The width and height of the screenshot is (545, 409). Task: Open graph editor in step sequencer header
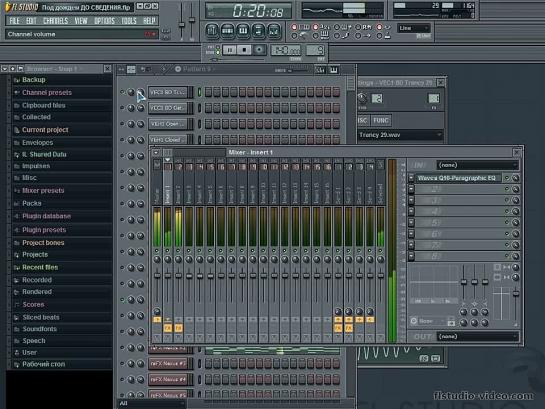[320, 70]
